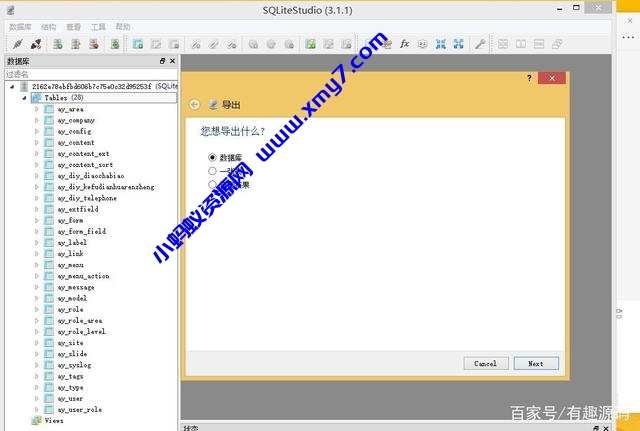Screen dimensions: 640x431
Task: Expand the ay_area table node
Action: (x=37, y=109)
